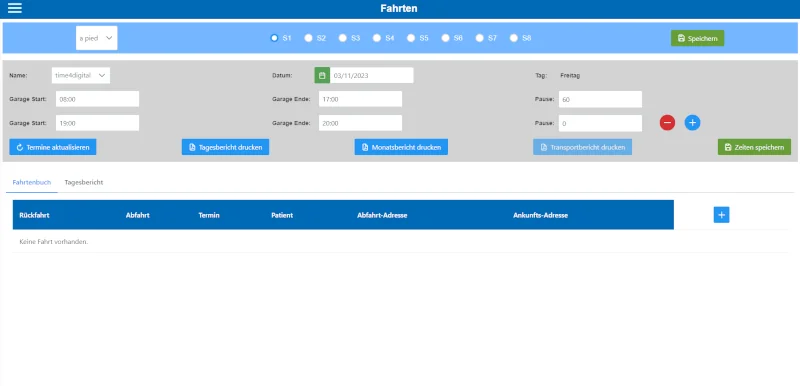Expand the Name dropdown time4digital
This screenshot has width=800, height=386.
coord(81,75)
